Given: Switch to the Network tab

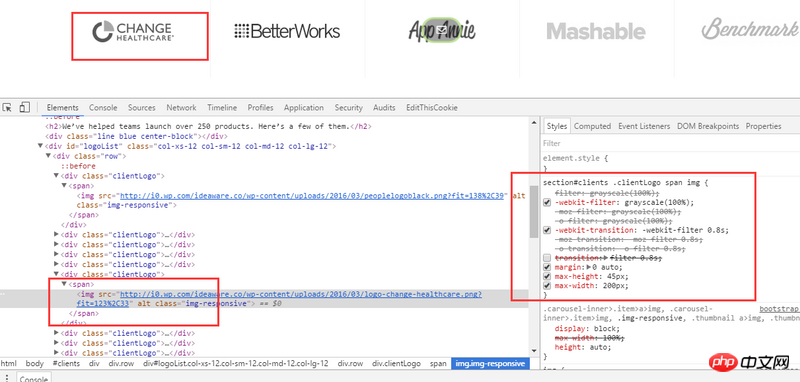Looking at the screenshot, I should click(181, 108).
